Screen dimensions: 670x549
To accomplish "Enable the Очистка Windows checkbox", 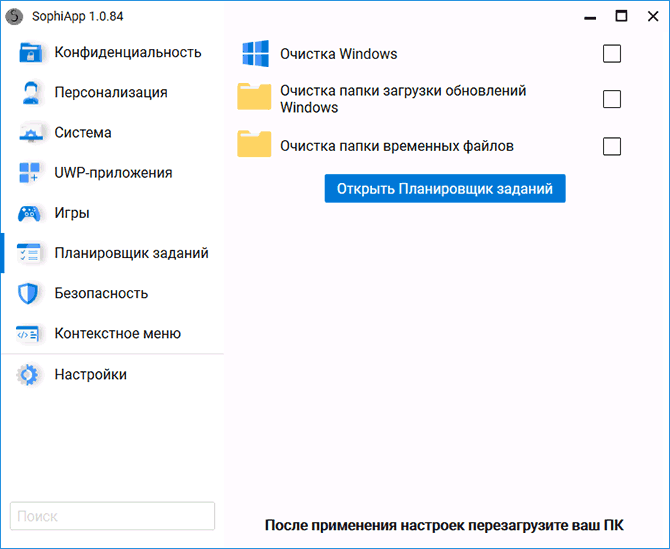I will tap(612, 54).
